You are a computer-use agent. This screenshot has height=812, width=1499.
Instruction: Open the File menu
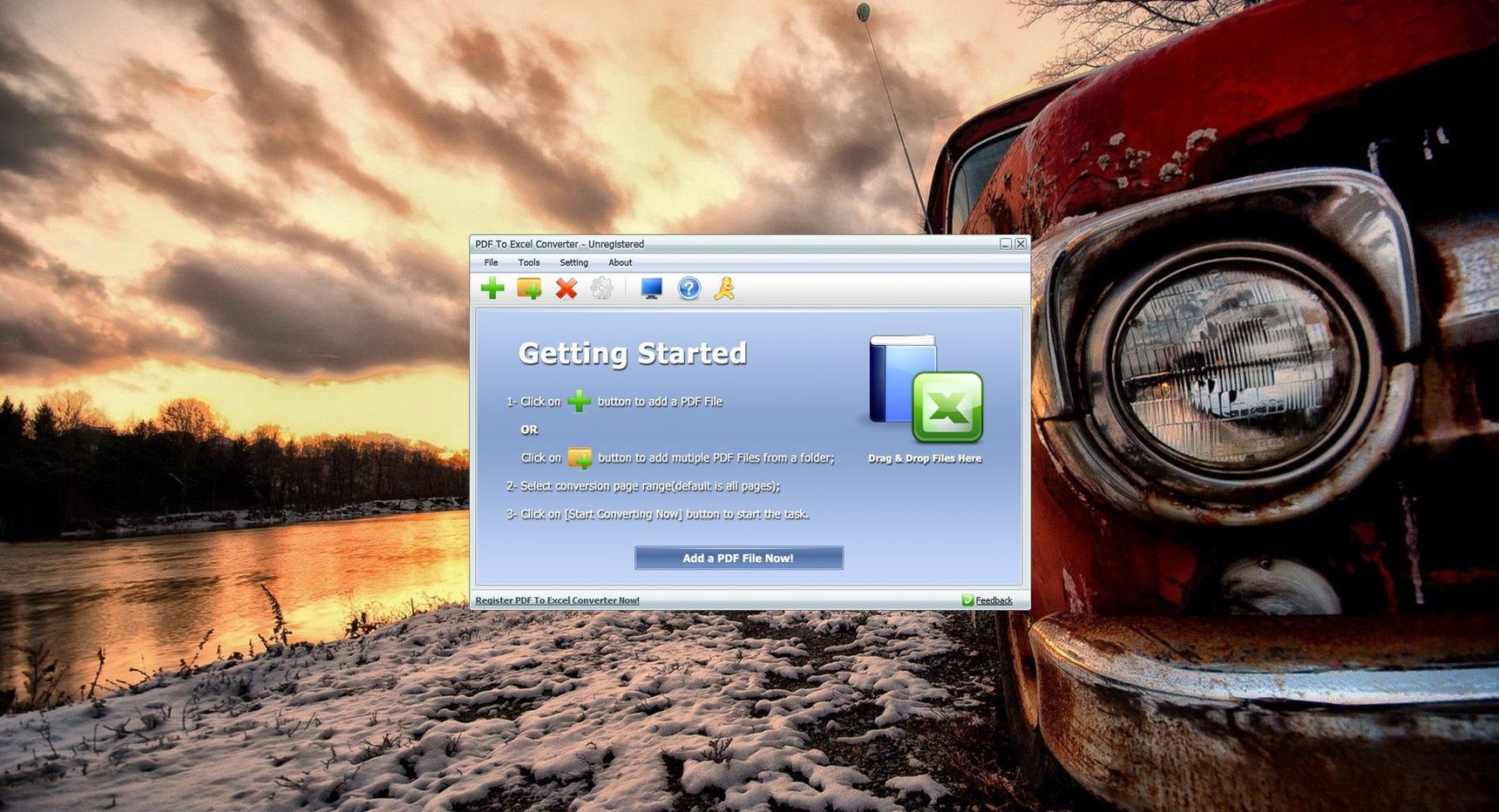(x=492, y=262)
